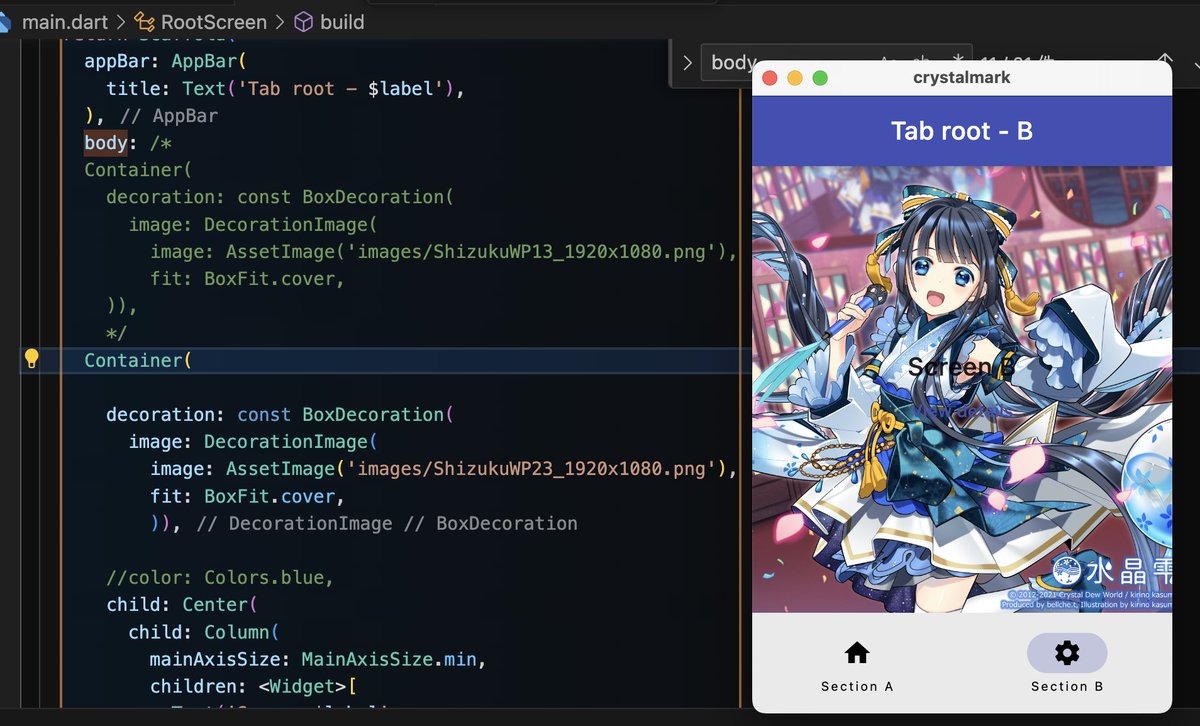The width and height of the screenshot is (1200, 726).
Task: Tap the home icon above Section A
Action: pyautogui.click(x=856, y=651)
